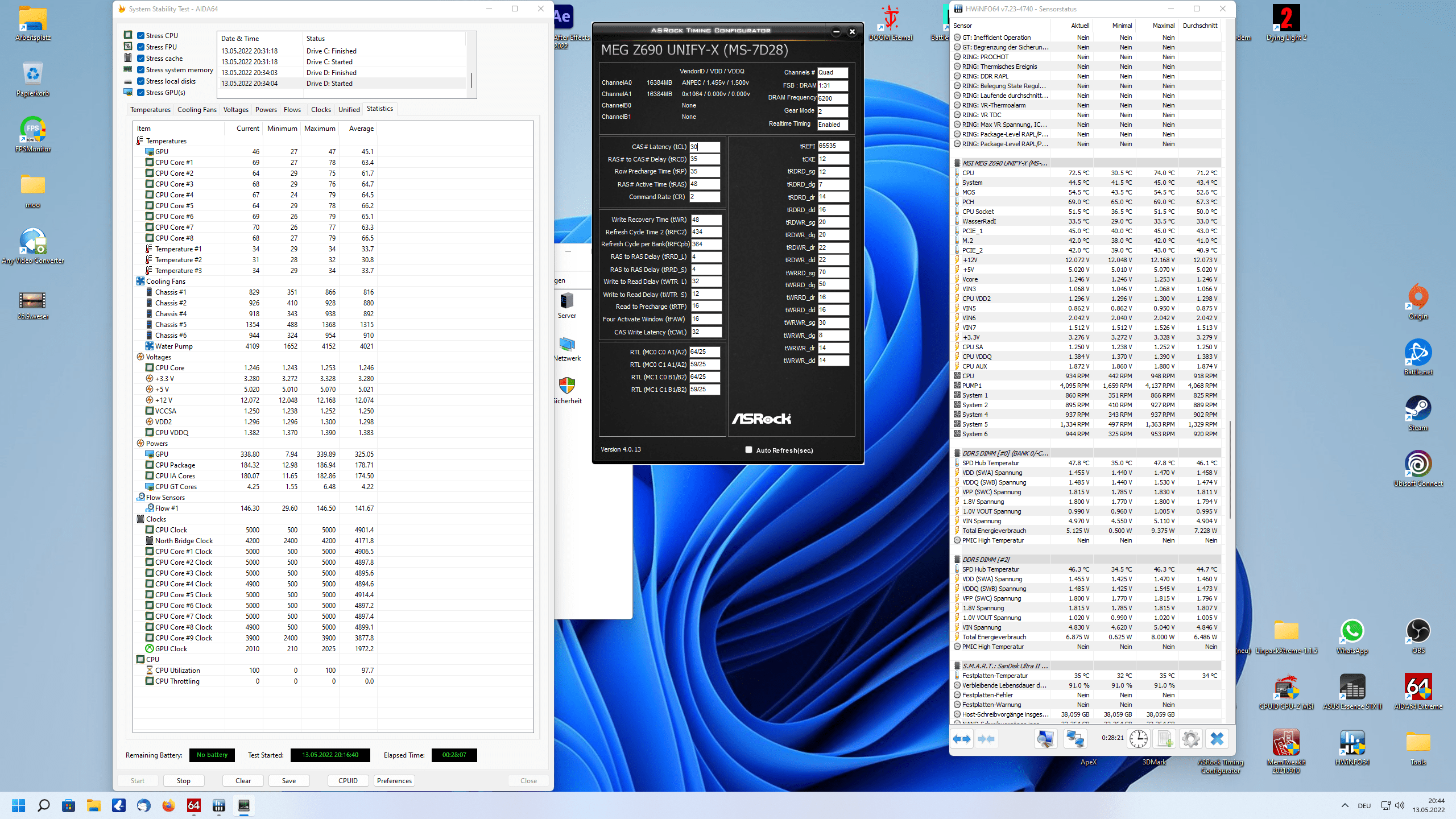1456x819 pixels.
Task: Open WhatsApp desktop shortcut
Action: point(1352,636)
